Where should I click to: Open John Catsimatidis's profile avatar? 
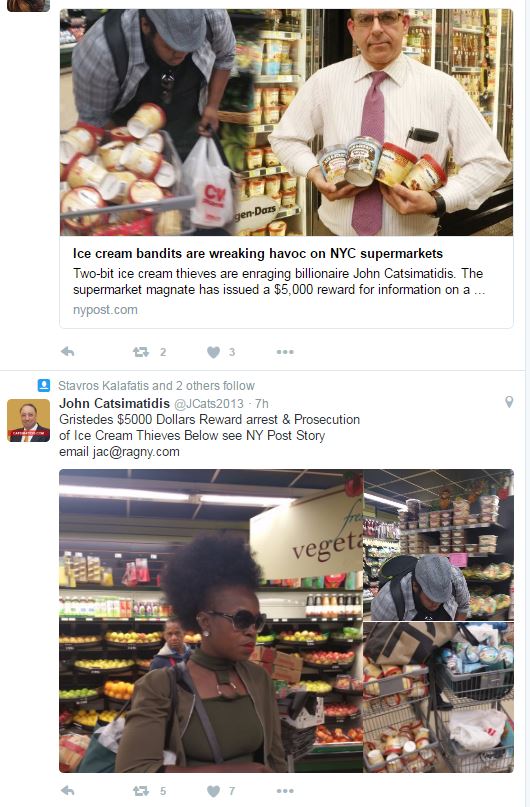click(x=28, y=420)
